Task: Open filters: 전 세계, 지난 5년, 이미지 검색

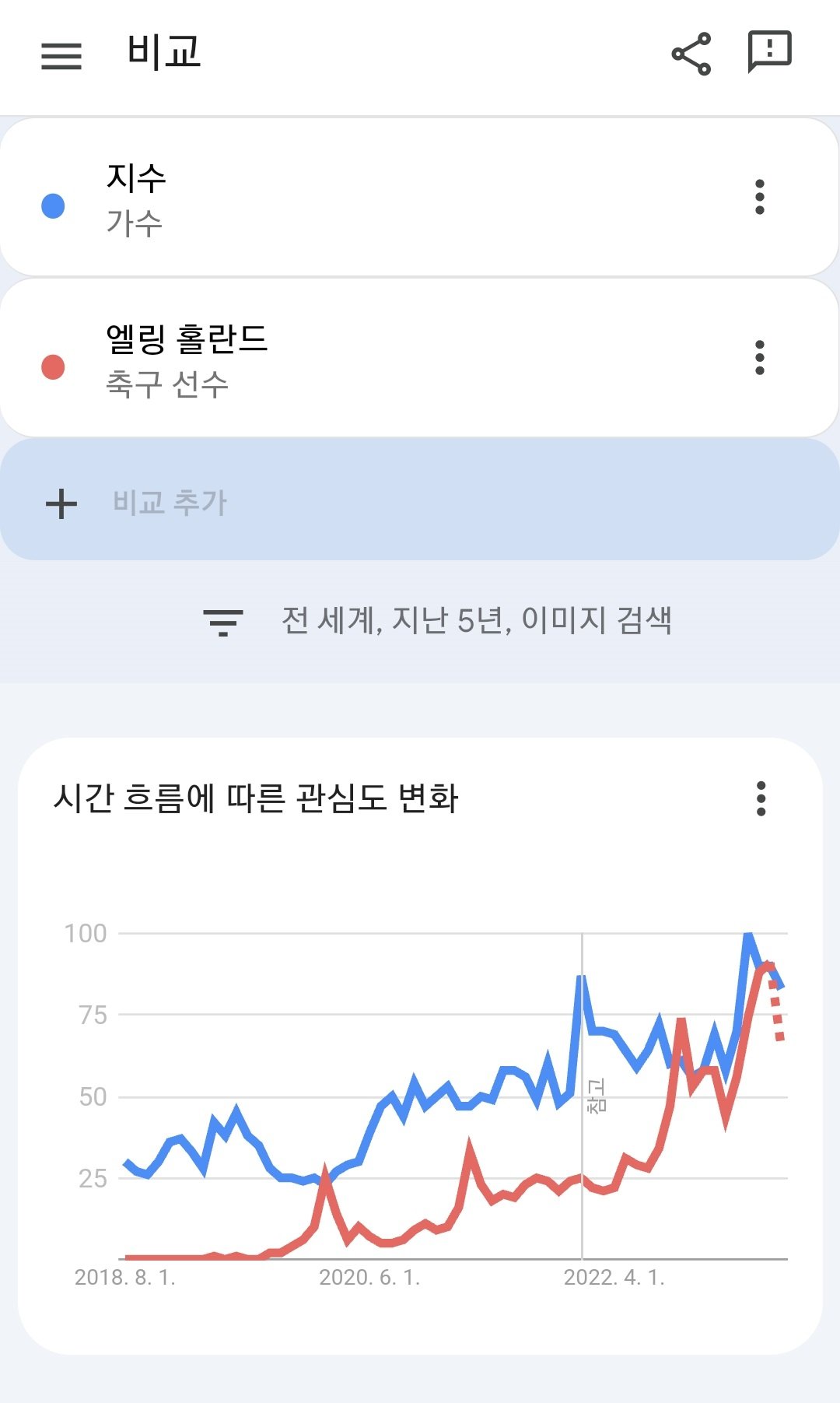Action: click(x=476, y=620)
